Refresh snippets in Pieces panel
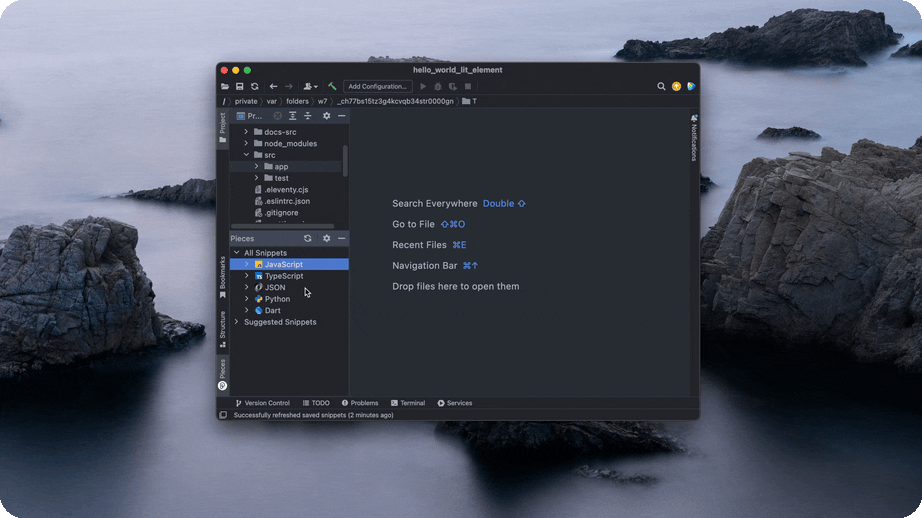Viewport: 922px width, 518px height. pos(308,238)
